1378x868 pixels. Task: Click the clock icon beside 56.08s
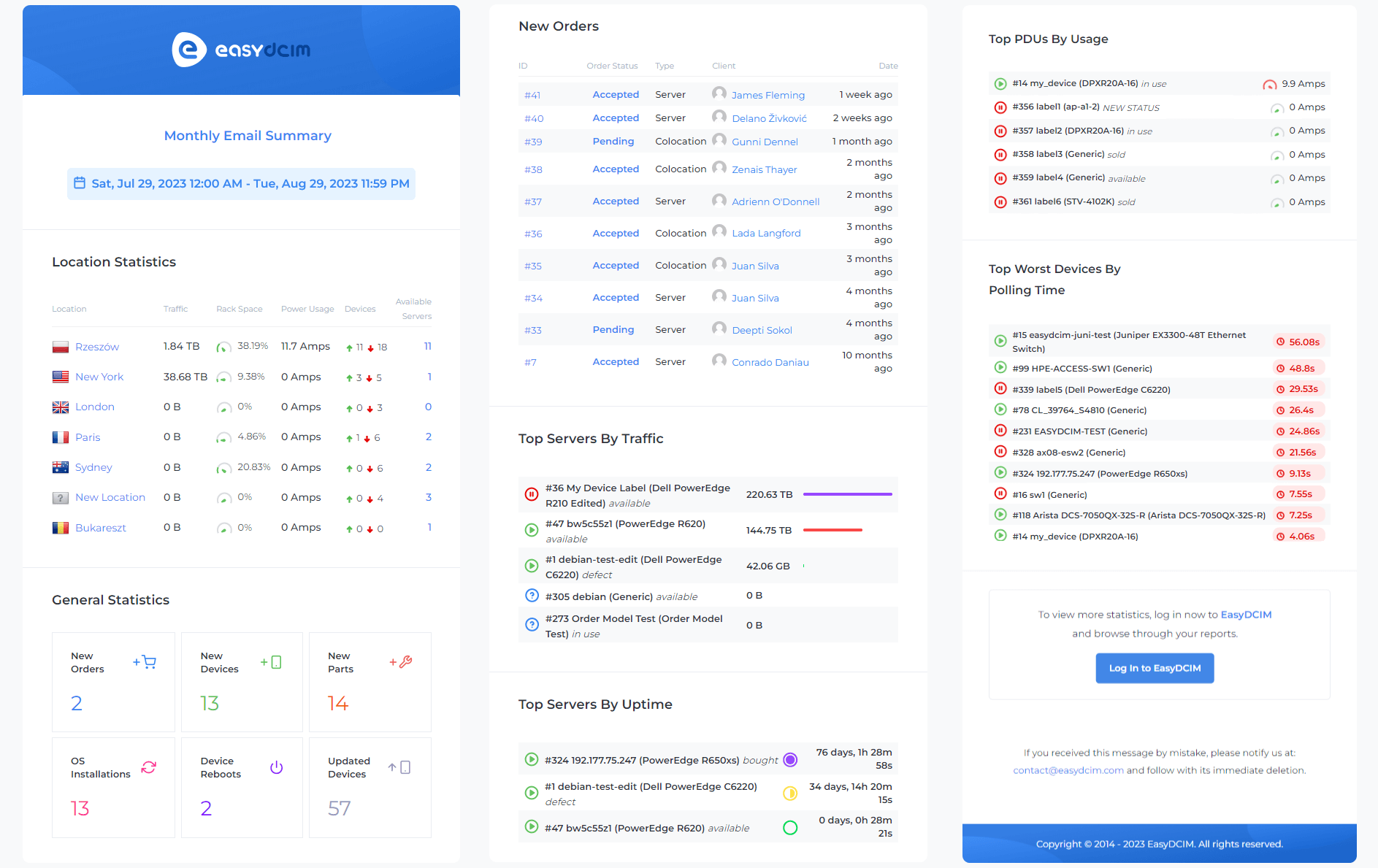tap(1280, 342)
